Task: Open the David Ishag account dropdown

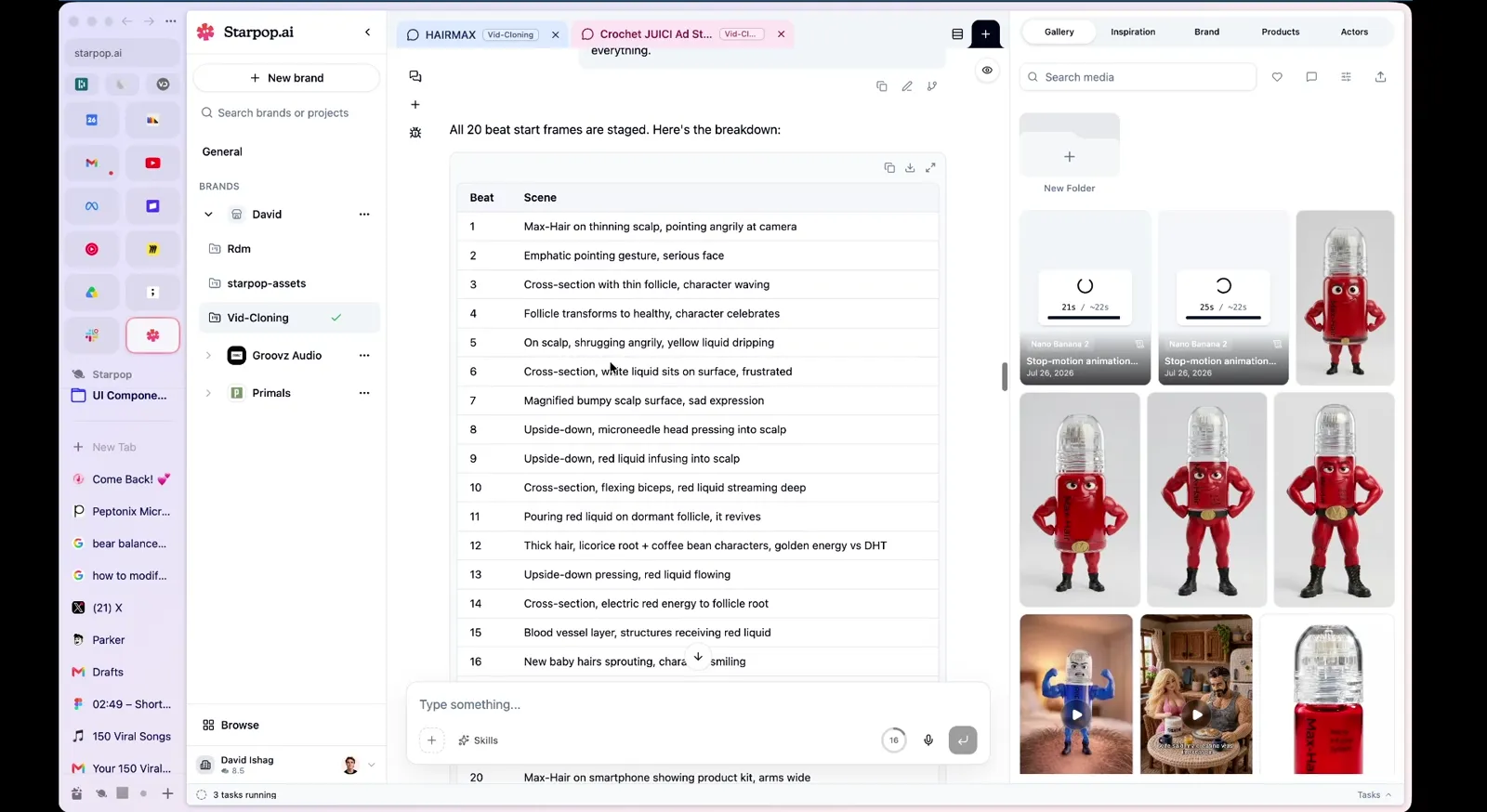Action: pos(371,766)
